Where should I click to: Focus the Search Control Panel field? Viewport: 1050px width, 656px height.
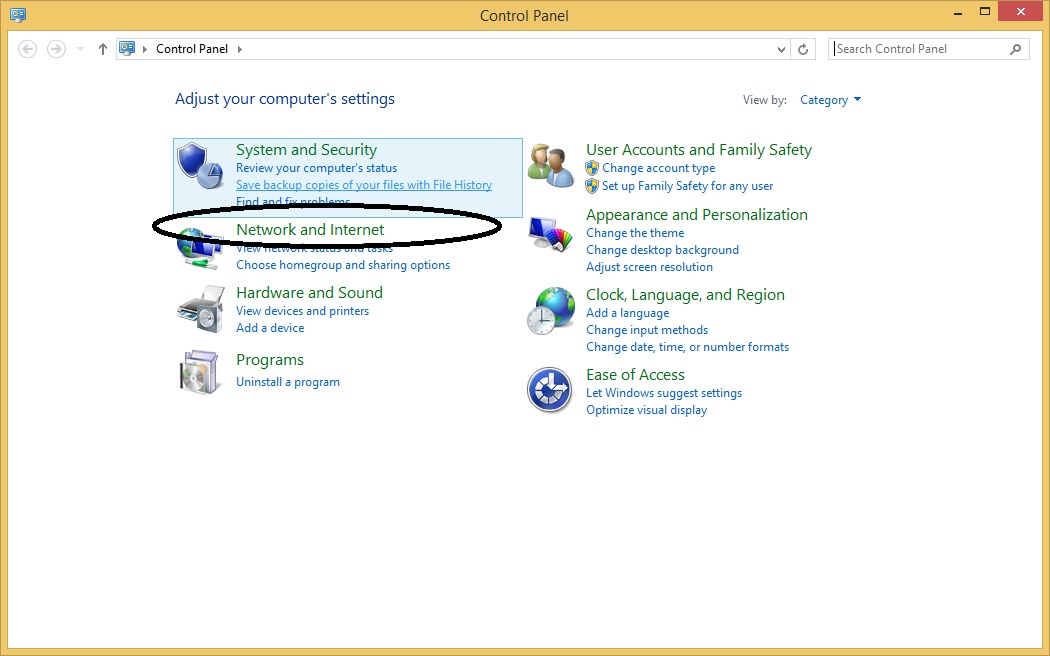point(929,49)
